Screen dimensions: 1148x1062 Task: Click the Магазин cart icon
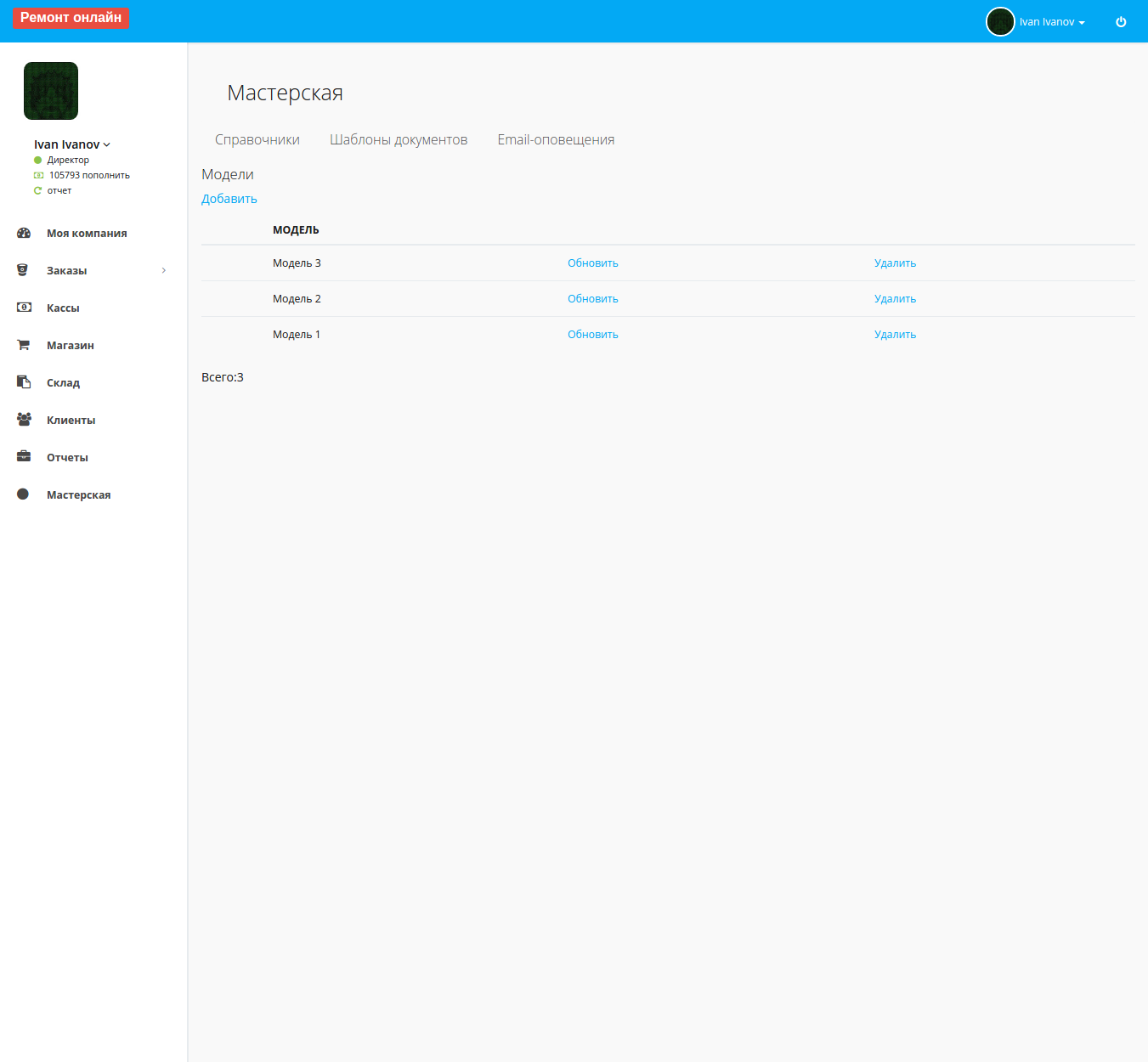tap(24, 345)
